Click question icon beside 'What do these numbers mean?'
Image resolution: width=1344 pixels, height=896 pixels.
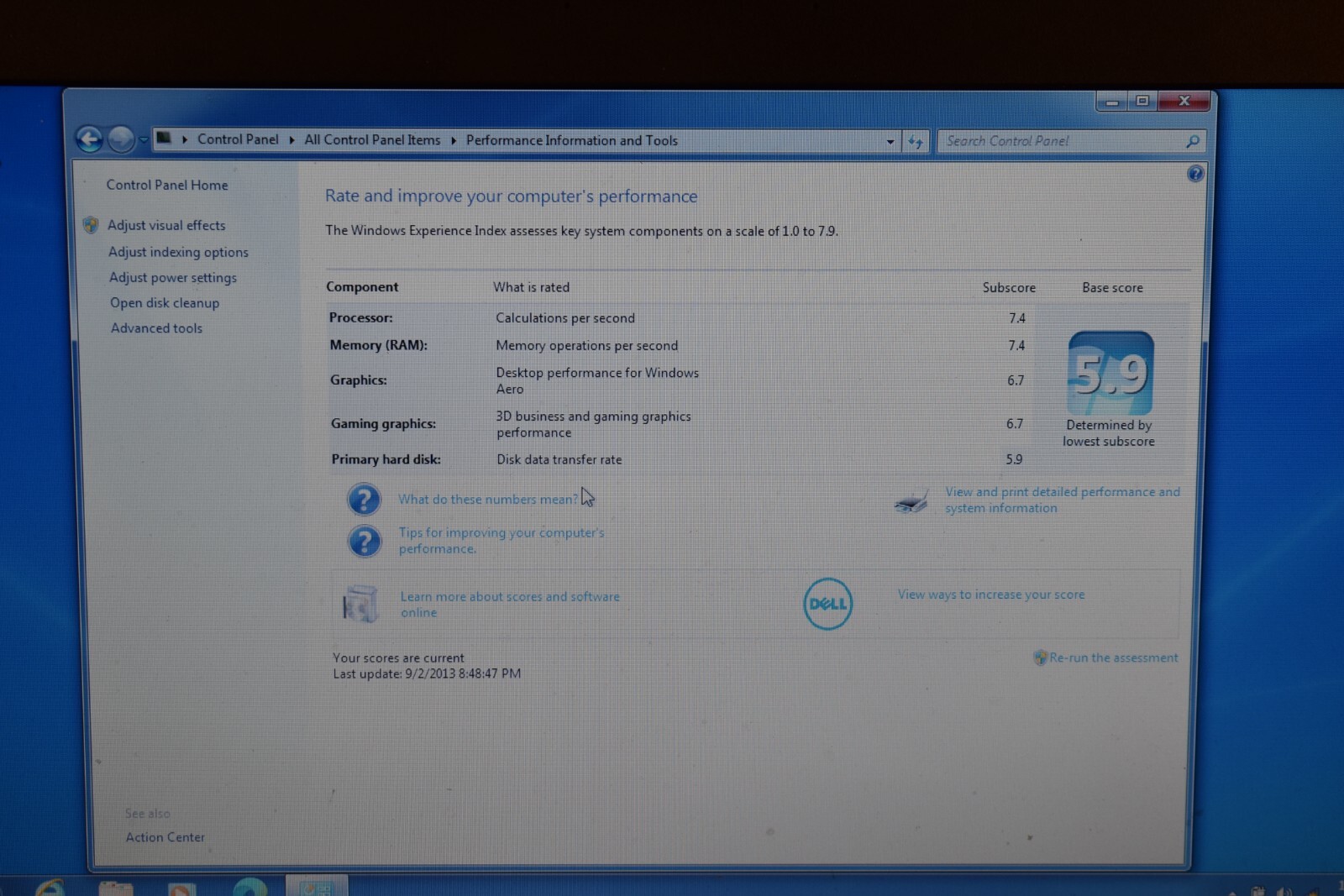coord(364,500)
